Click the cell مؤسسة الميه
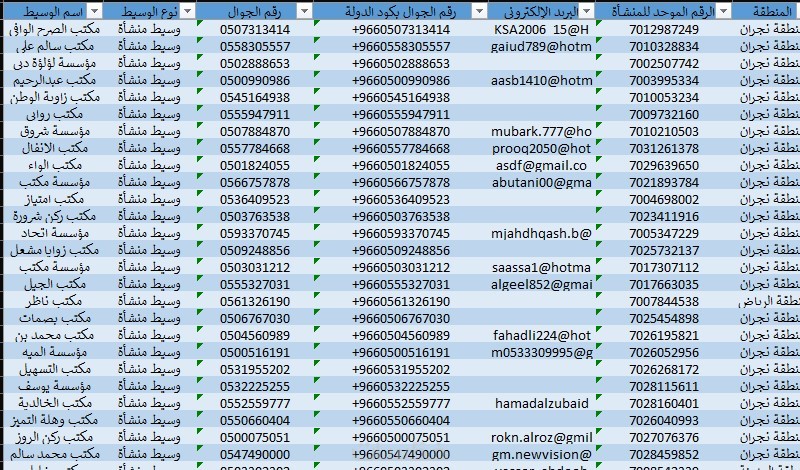800x470 pixels. tap(53, 353)
